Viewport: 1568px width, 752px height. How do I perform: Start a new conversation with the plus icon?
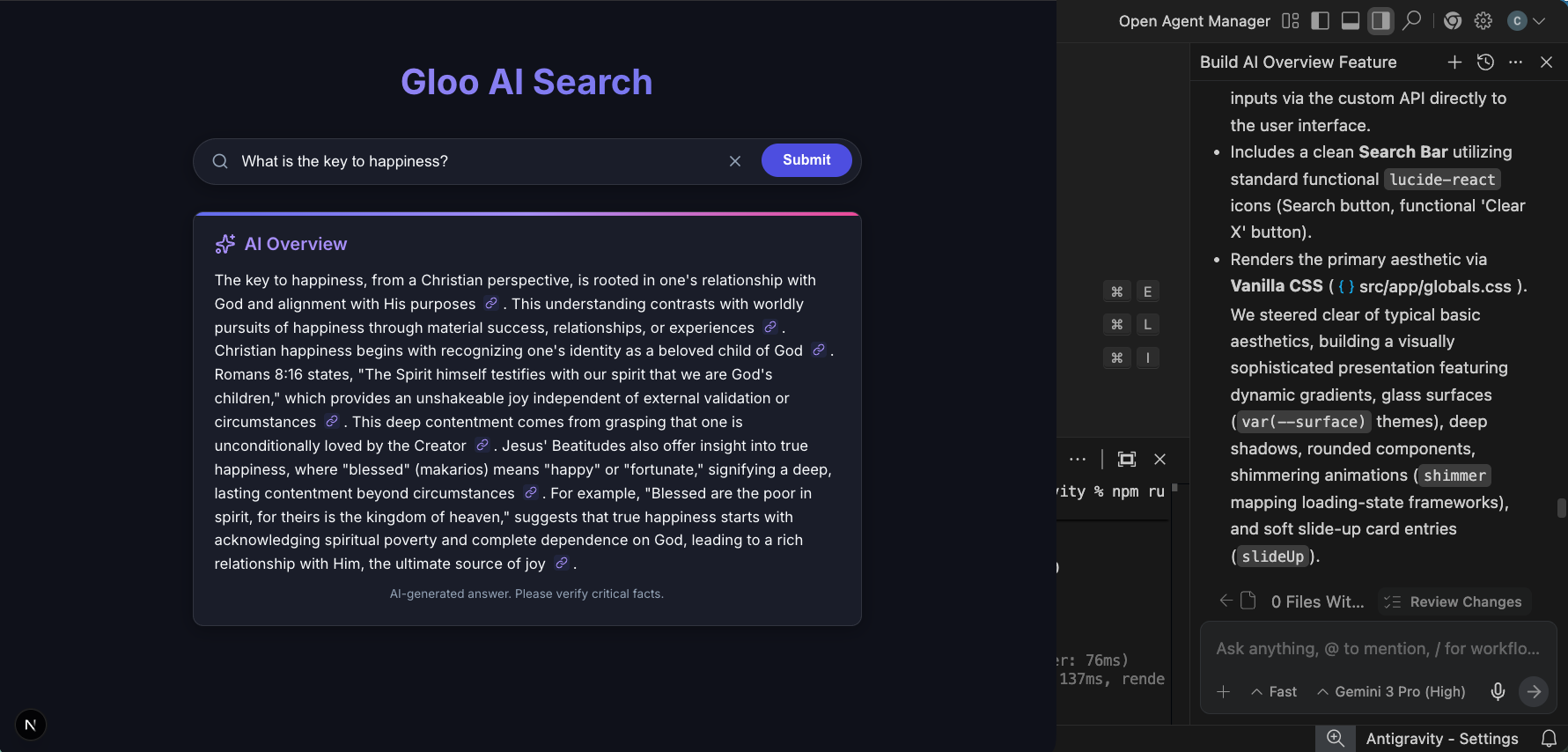pos(1454,62)
